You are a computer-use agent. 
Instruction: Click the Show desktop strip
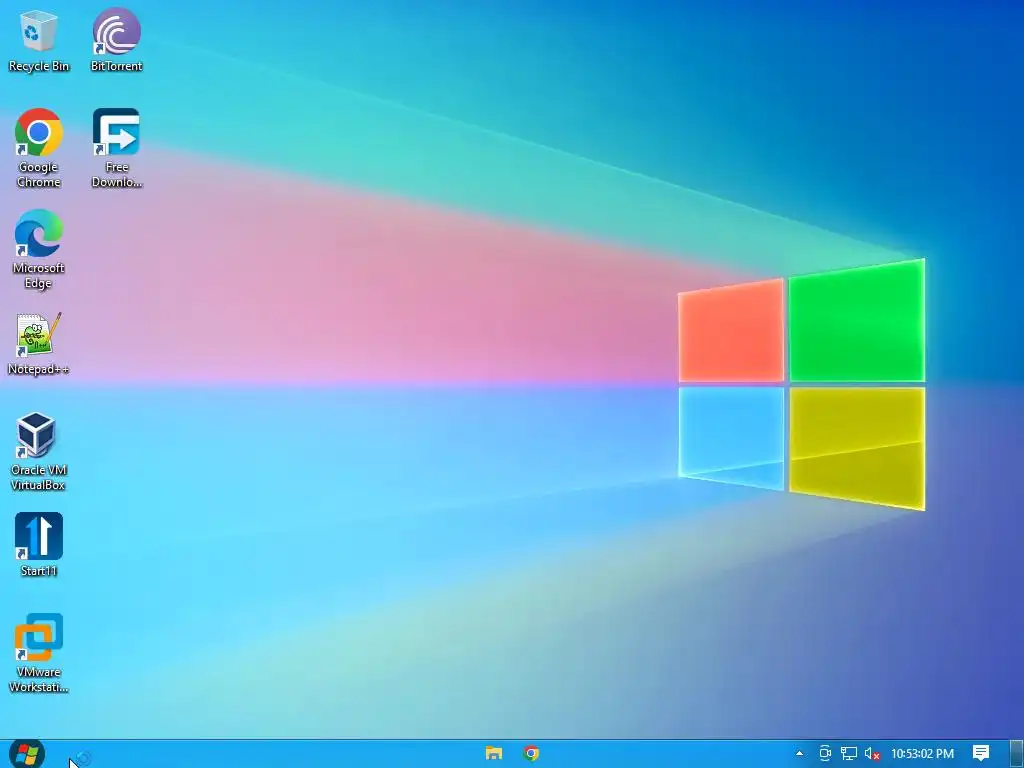pos(1016,754)
